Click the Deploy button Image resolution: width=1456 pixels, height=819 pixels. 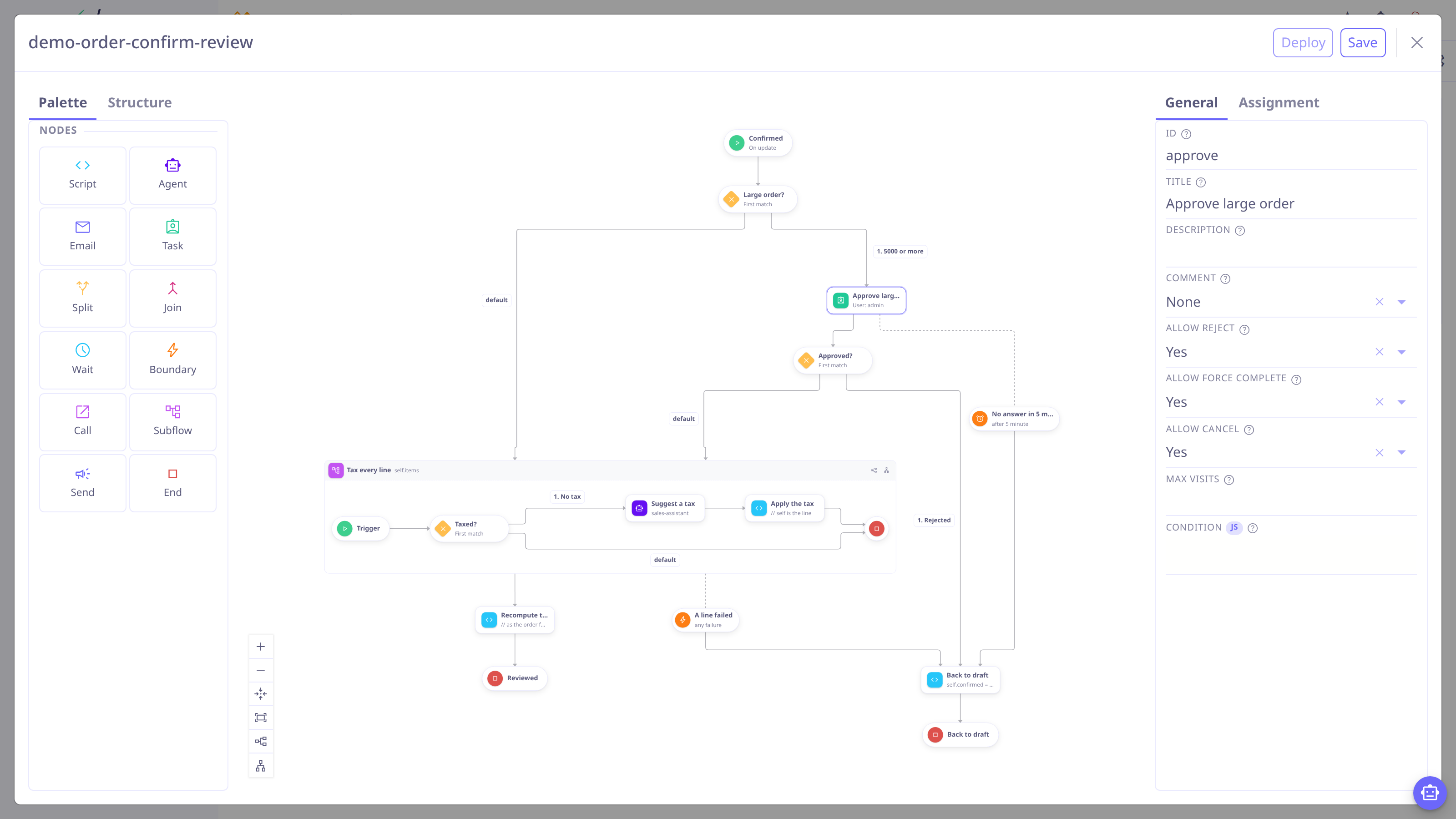[1303, 42]
